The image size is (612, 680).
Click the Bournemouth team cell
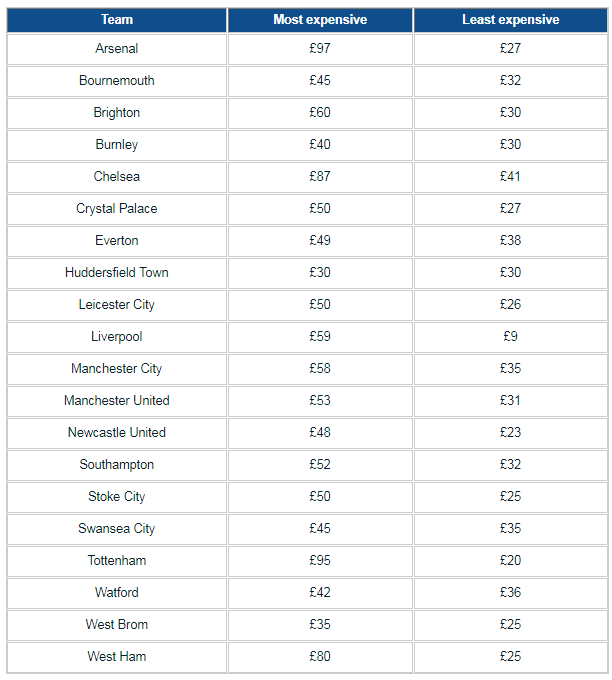coord(117,81)
